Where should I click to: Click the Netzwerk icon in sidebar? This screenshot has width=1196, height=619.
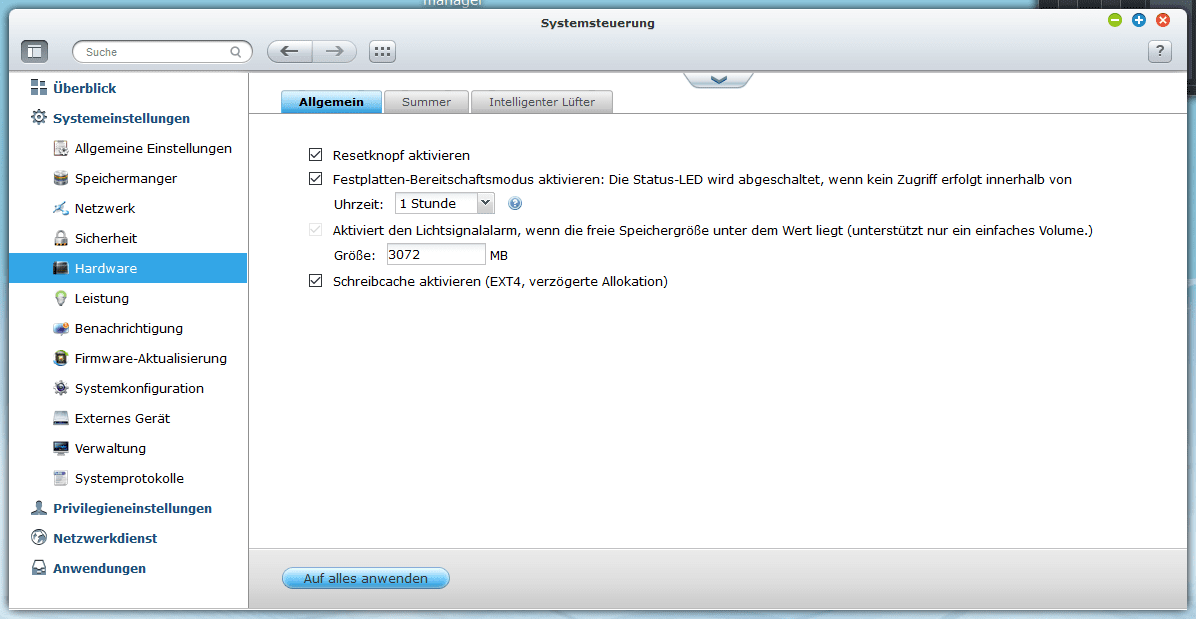tap(61, 208)
